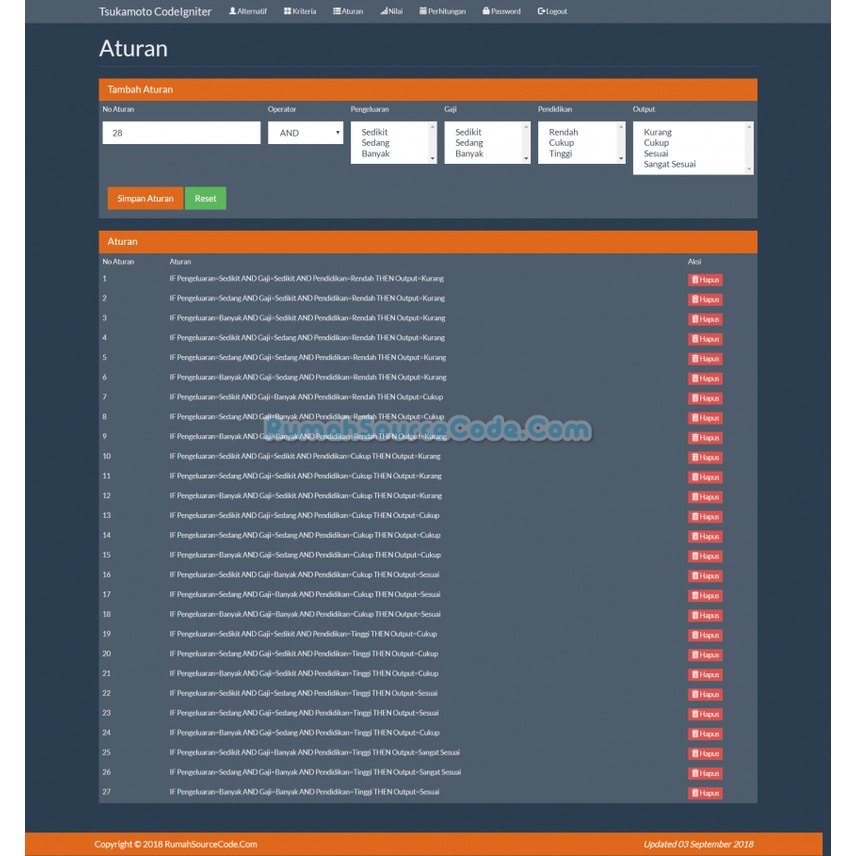Select Banyak in Gaji list
856x856 pixels.
coord(469,153)
